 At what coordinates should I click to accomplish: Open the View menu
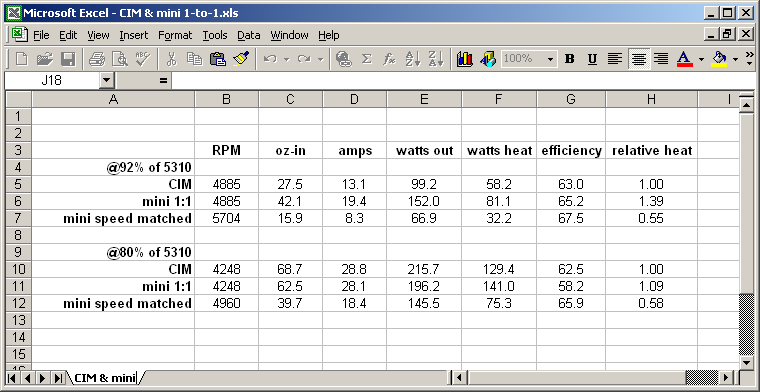(x=98, y=35)
